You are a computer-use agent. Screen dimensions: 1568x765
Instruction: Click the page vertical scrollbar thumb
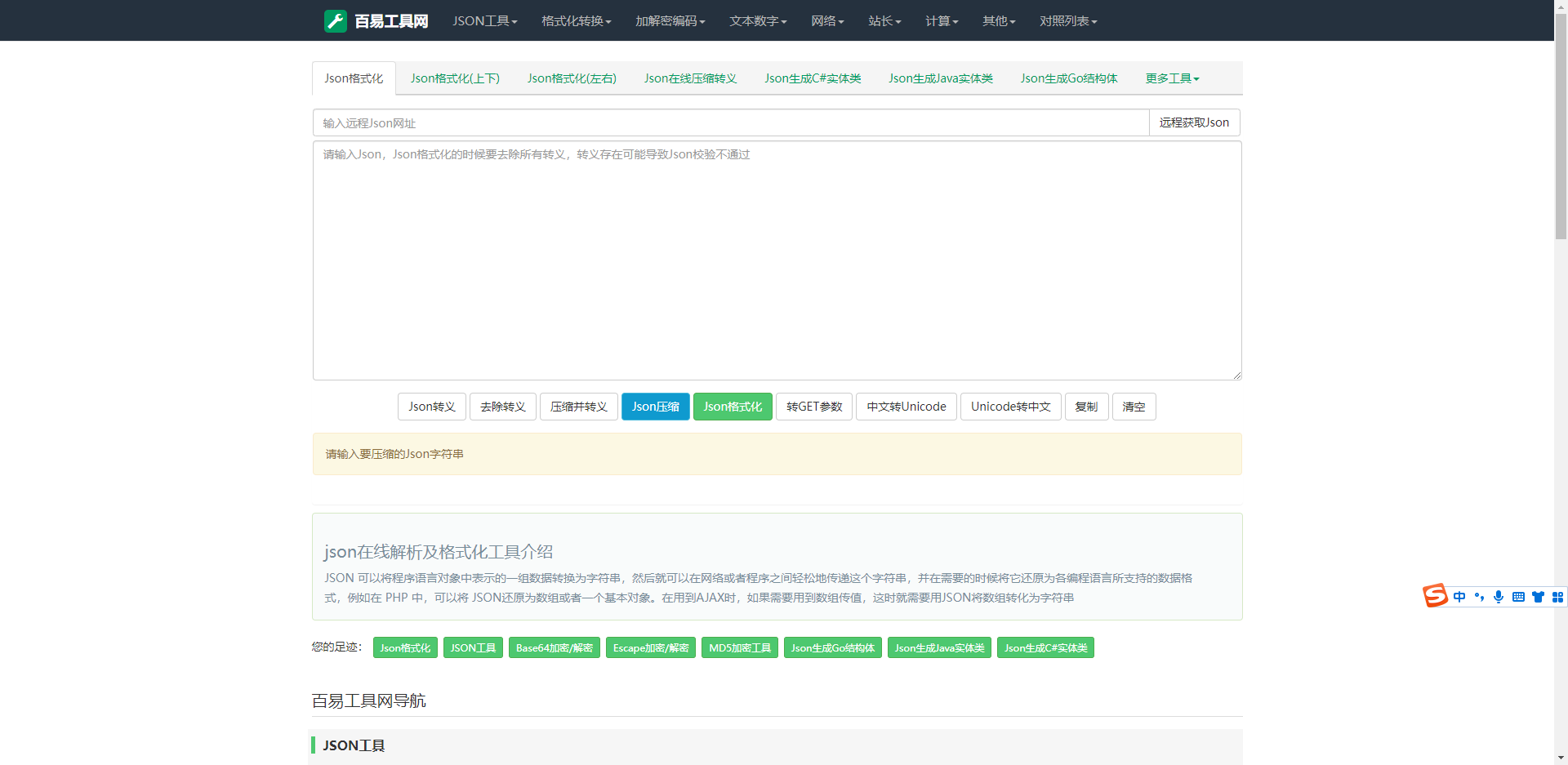click(1561, 131)
